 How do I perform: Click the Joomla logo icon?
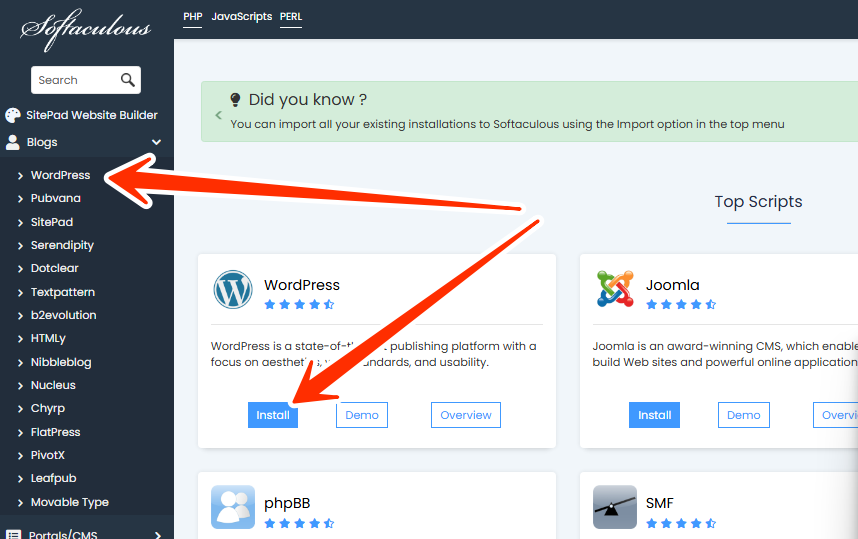point(615,289)
